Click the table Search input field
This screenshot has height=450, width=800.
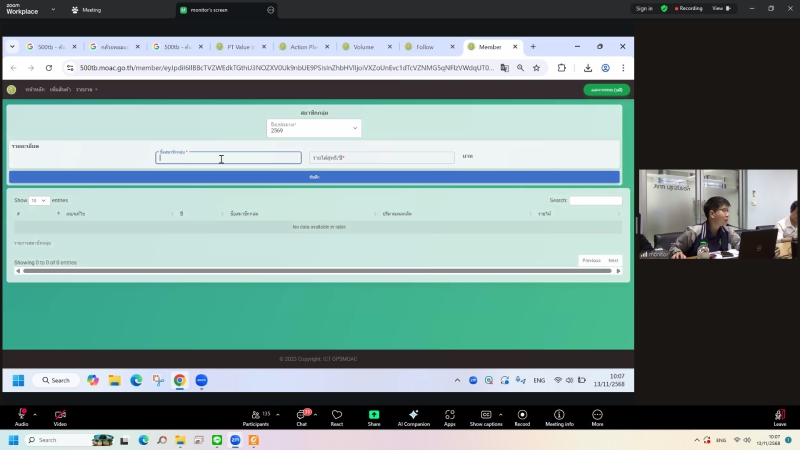596,200
